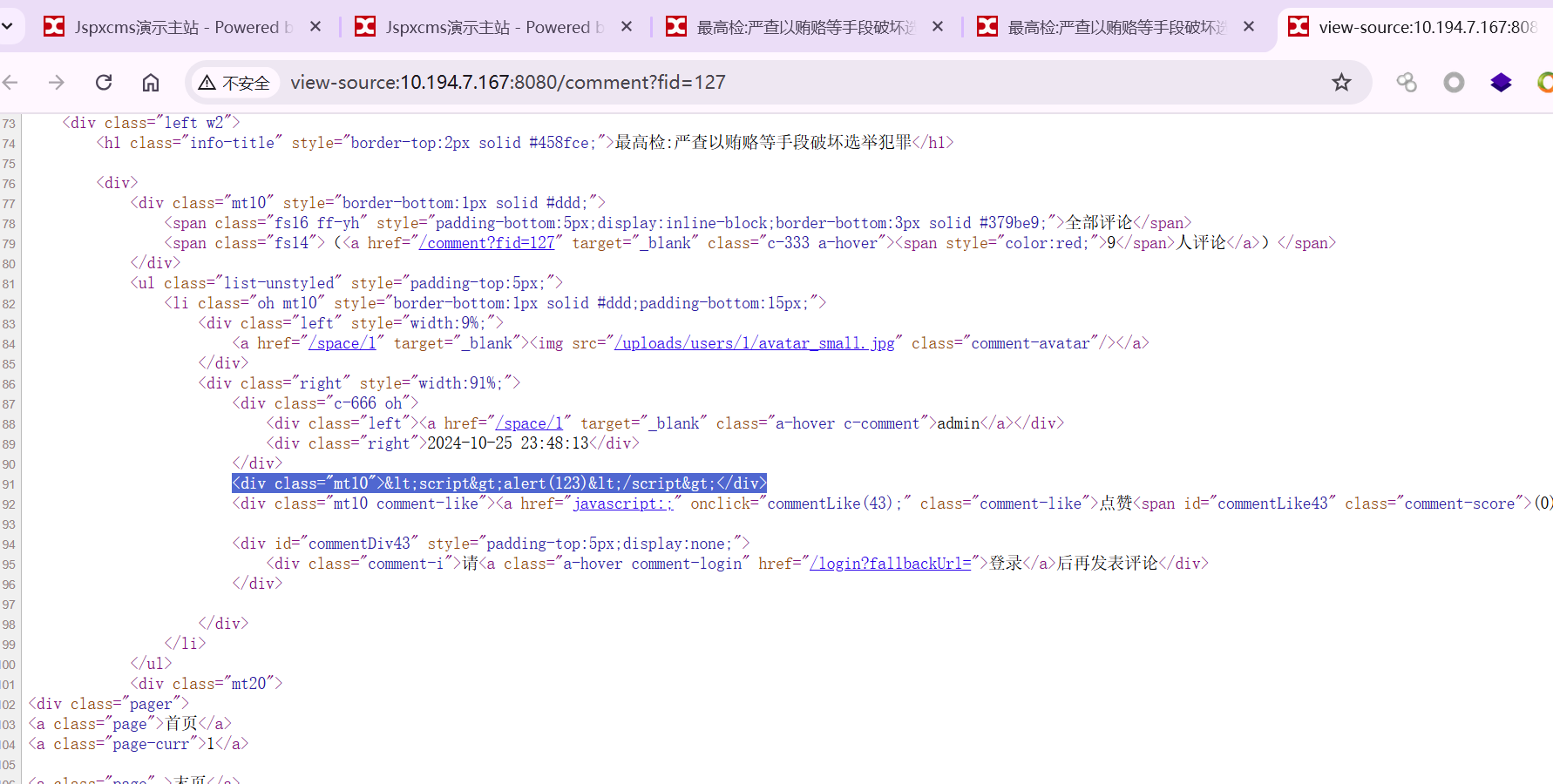The image size is (1553, 784).
Task: Switch to the first 最高检 article tab
Action: [x=793, y=27]
